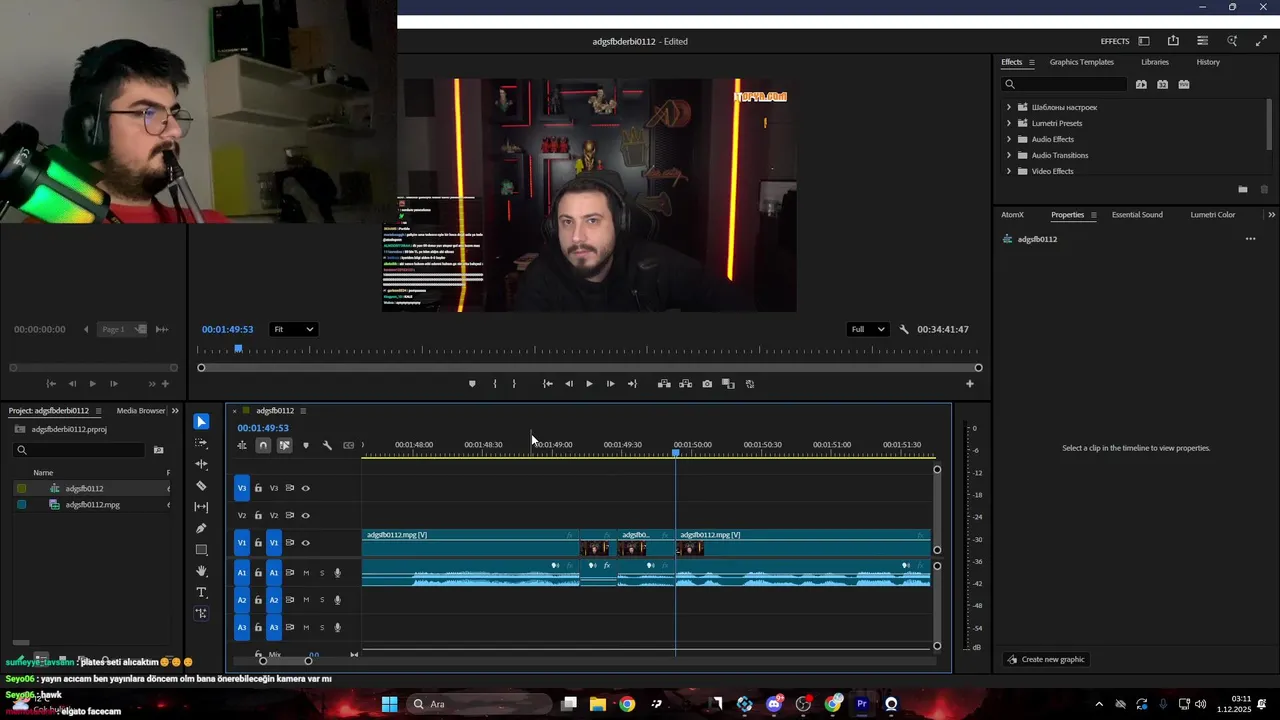Toggle V1 track output eye
Image resolution: width=1280 pixels, height=720 pixels.
(x=305, y=543)
